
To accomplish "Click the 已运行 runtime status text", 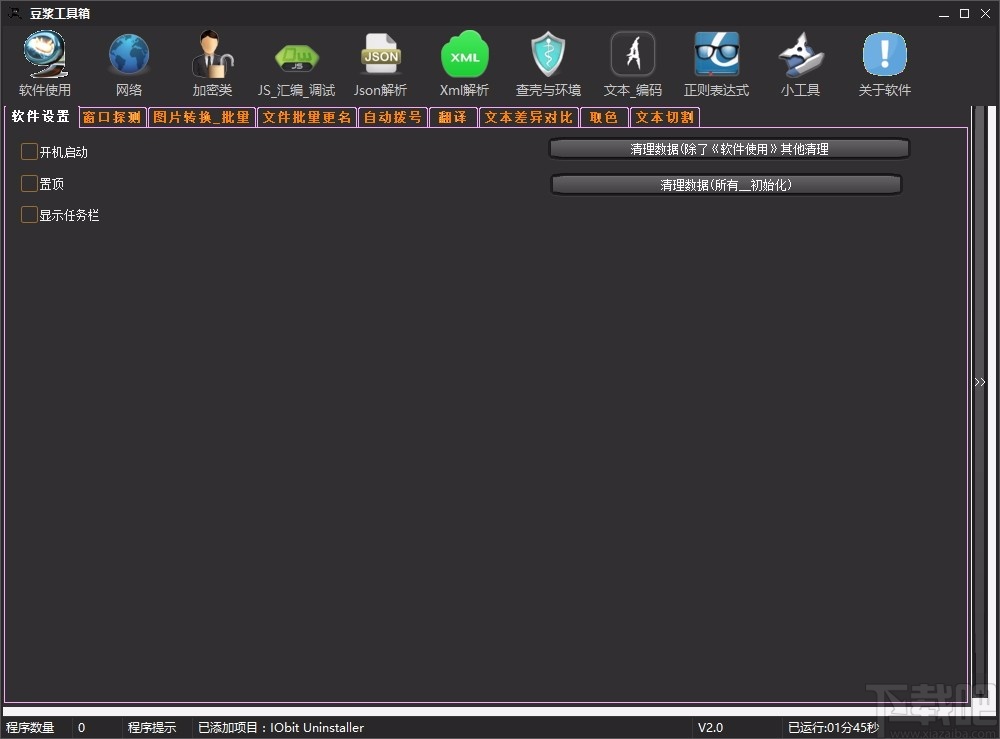I will tap(833, 728).
